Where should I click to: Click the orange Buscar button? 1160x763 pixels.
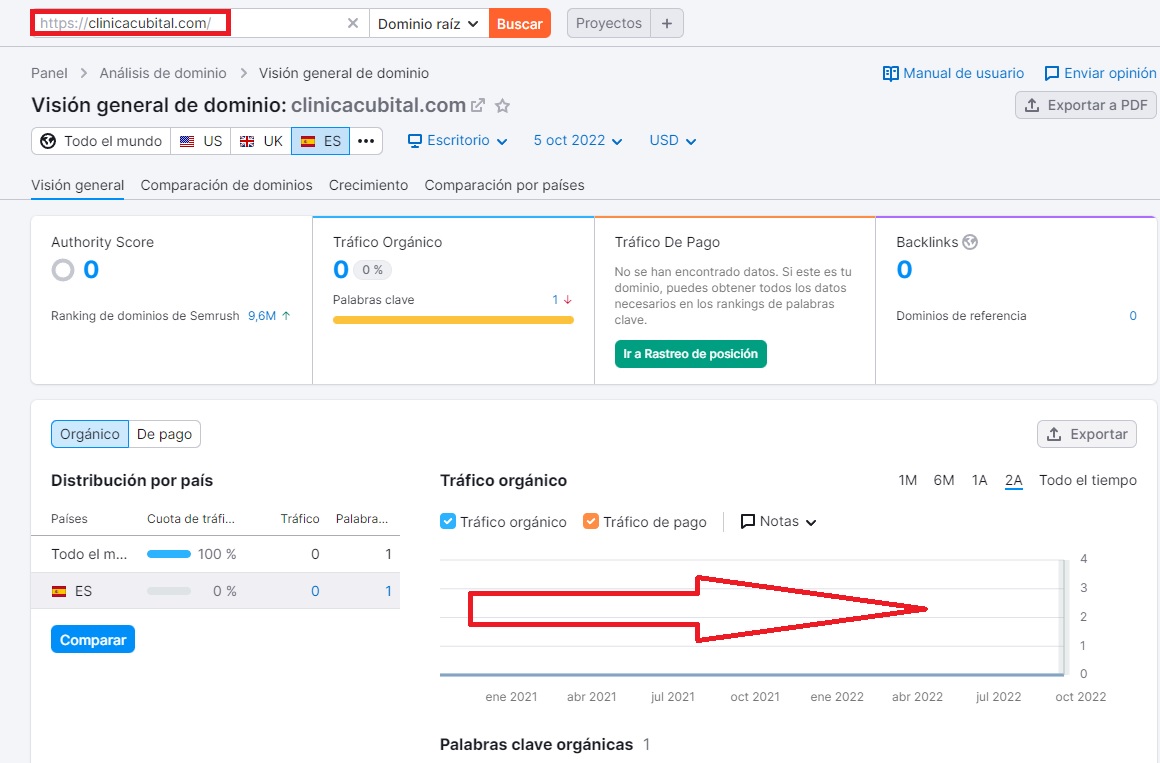click(x=520, y=23)
